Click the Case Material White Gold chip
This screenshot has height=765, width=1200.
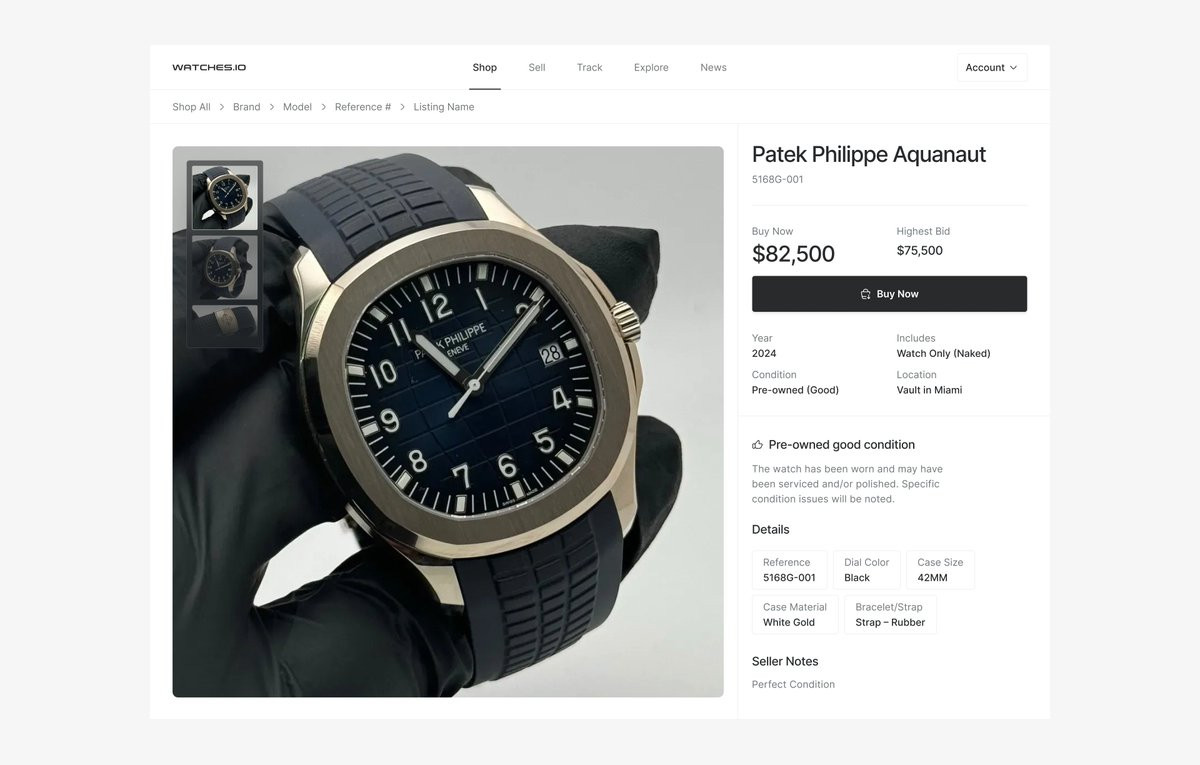coord(795,614)
